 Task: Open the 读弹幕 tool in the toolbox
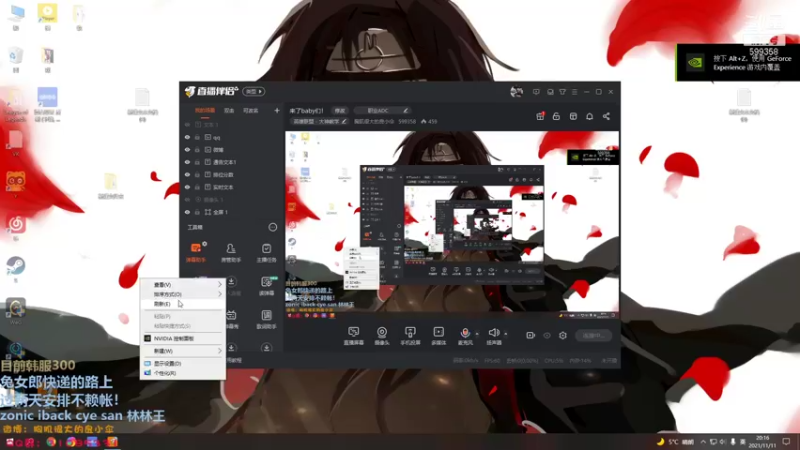[x=266, y=286]
